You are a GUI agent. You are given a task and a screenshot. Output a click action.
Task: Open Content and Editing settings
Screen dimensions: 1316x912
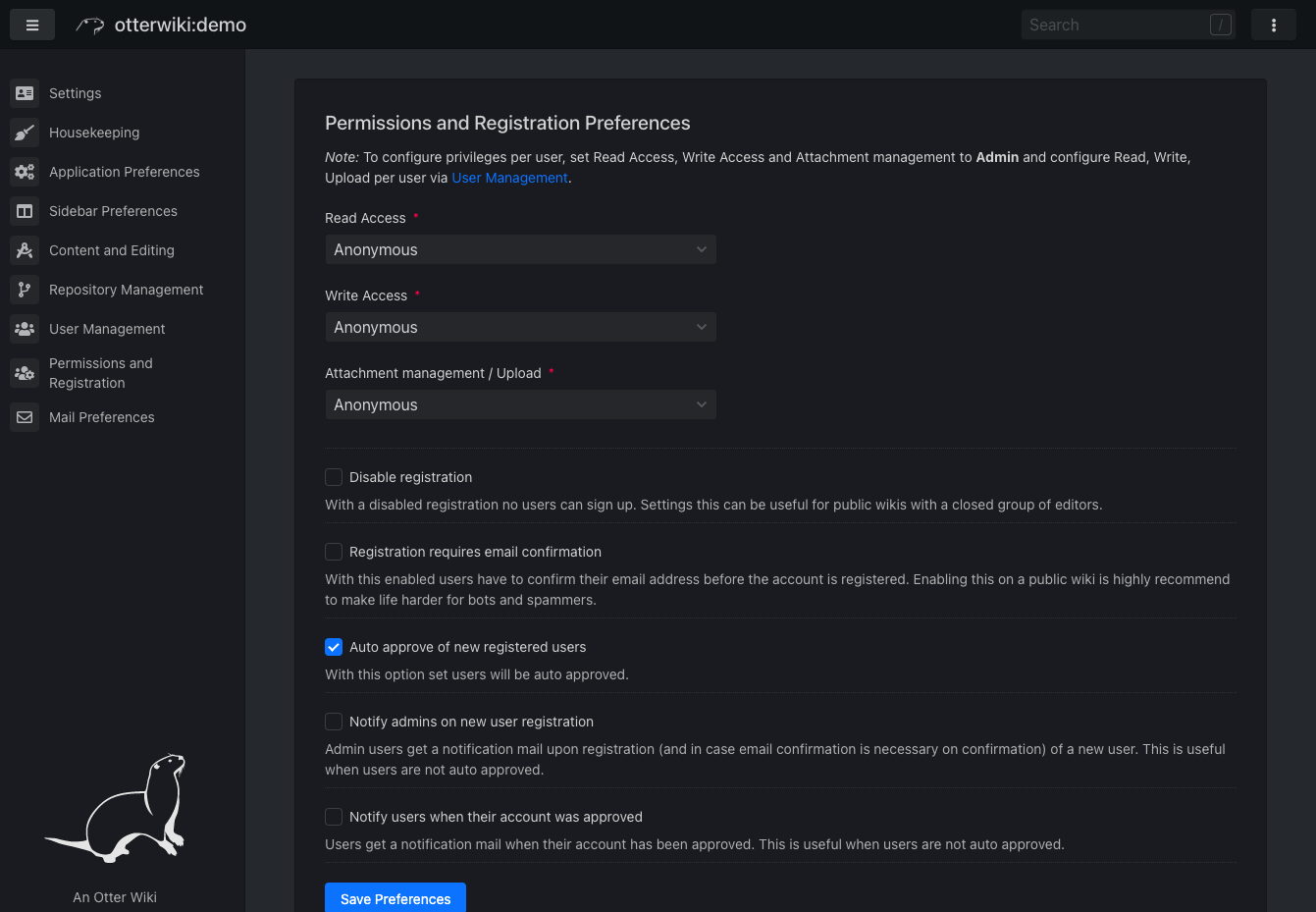tap(112, 250)
